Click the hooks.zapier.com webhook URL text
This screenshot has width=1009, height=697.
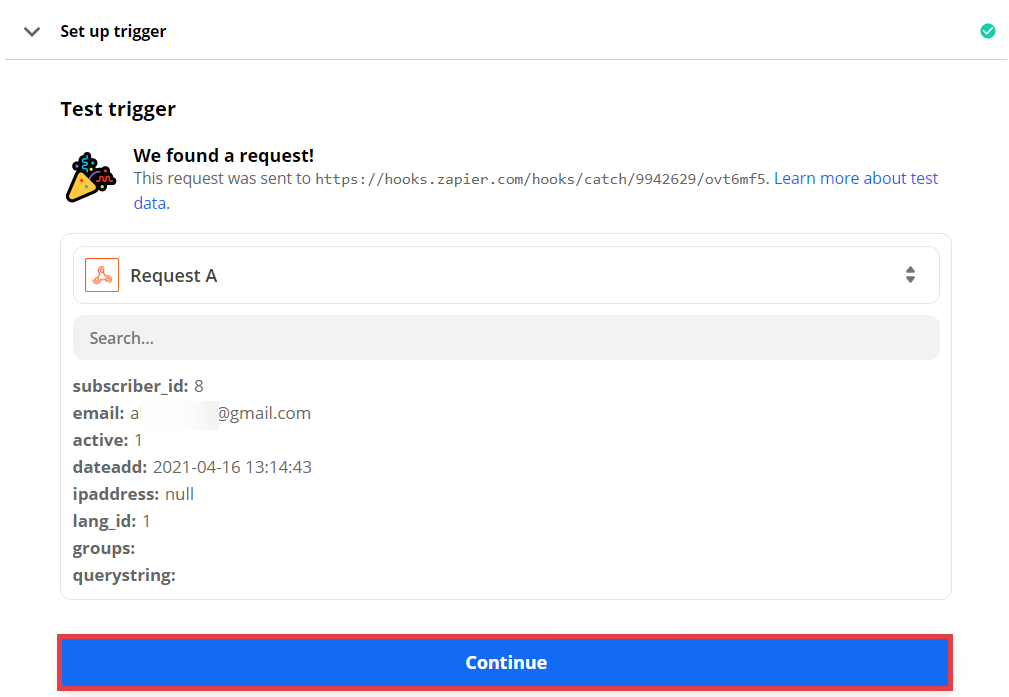coord(541,180)
